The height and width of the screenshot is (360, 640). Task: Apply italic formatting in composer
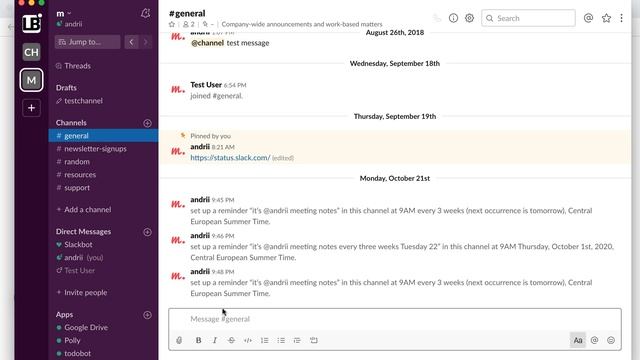tap(215, 340)
